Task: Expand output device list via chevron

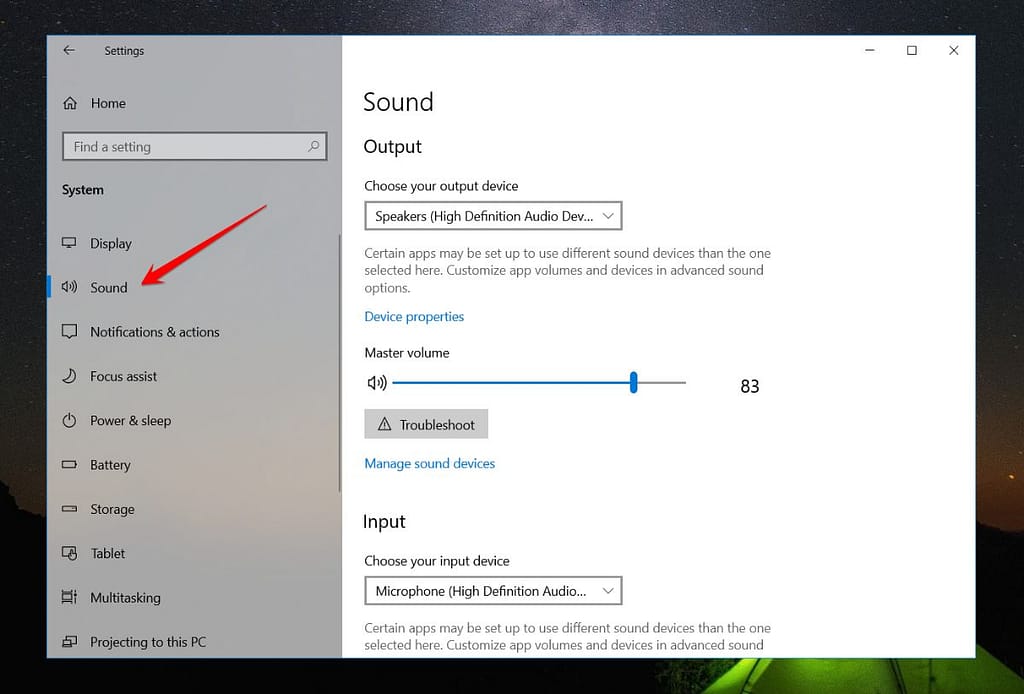Action: point(608,216)
